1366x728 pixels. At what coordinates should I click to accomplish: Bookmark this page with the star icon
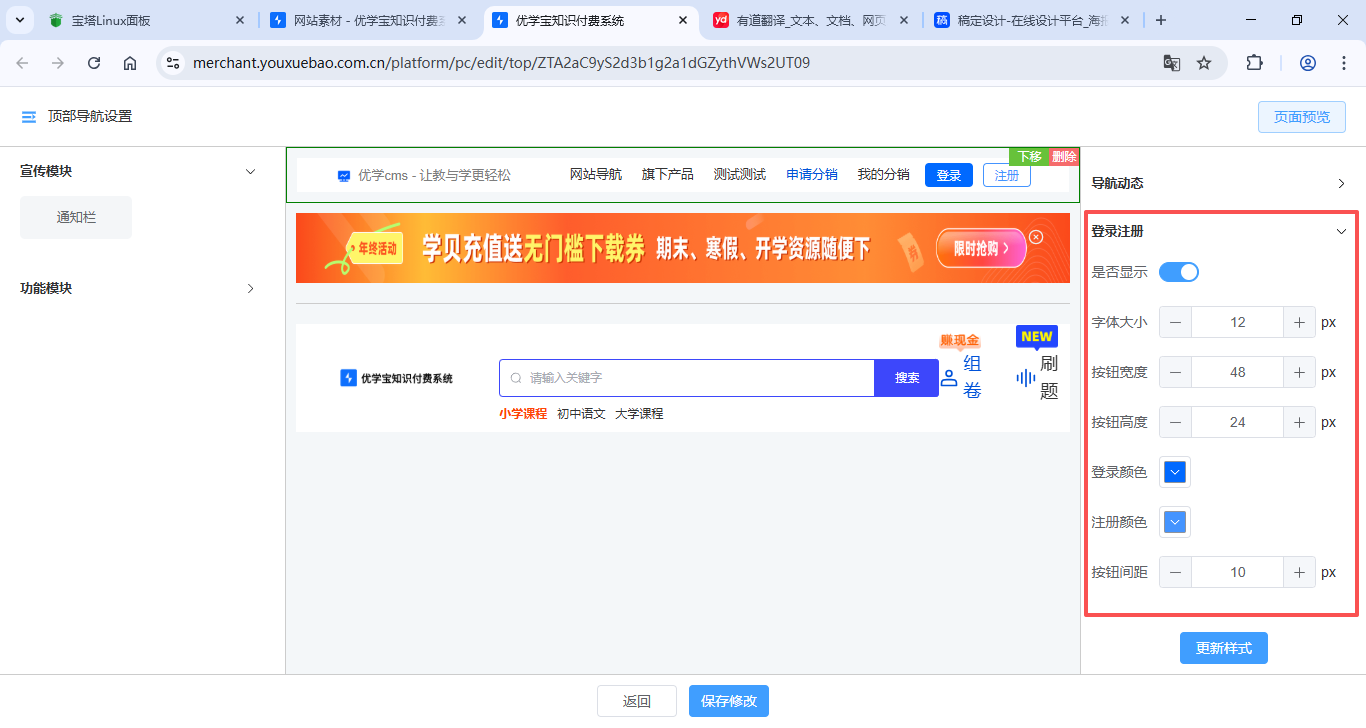tap(1204, 63)
